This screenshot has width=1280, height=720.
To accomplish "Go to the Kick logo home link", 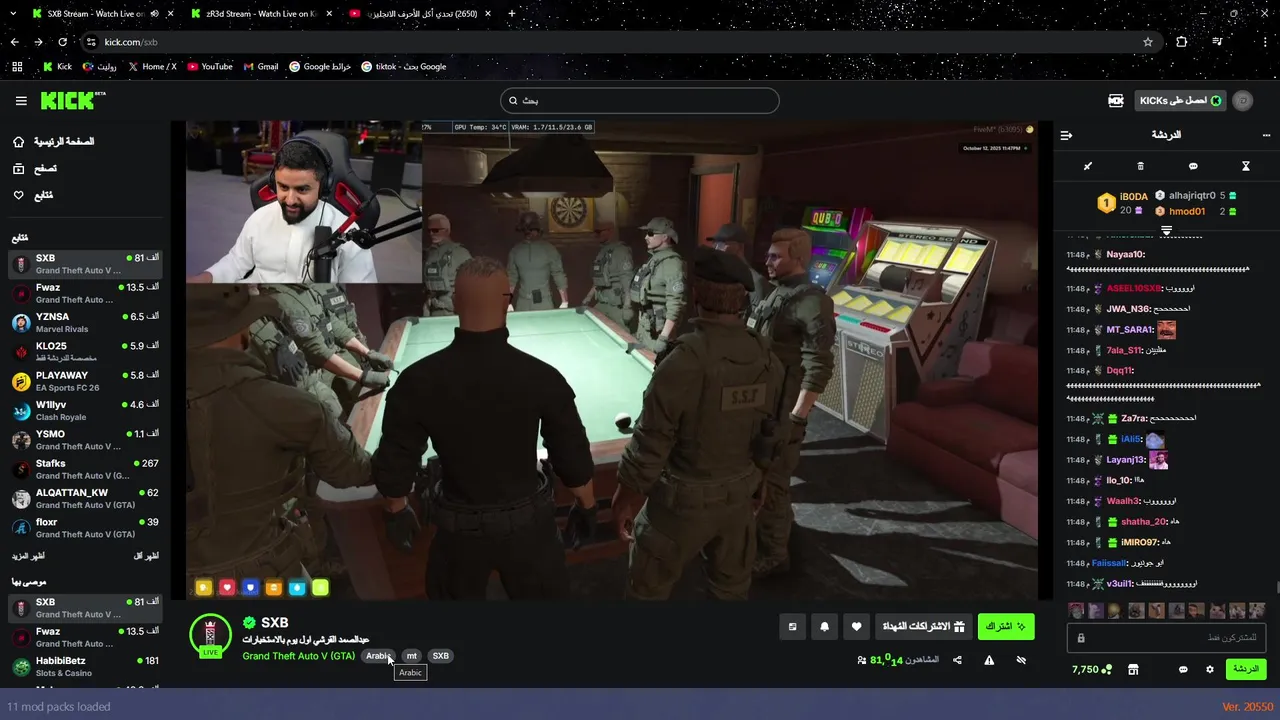I will [x=72, y=100].
